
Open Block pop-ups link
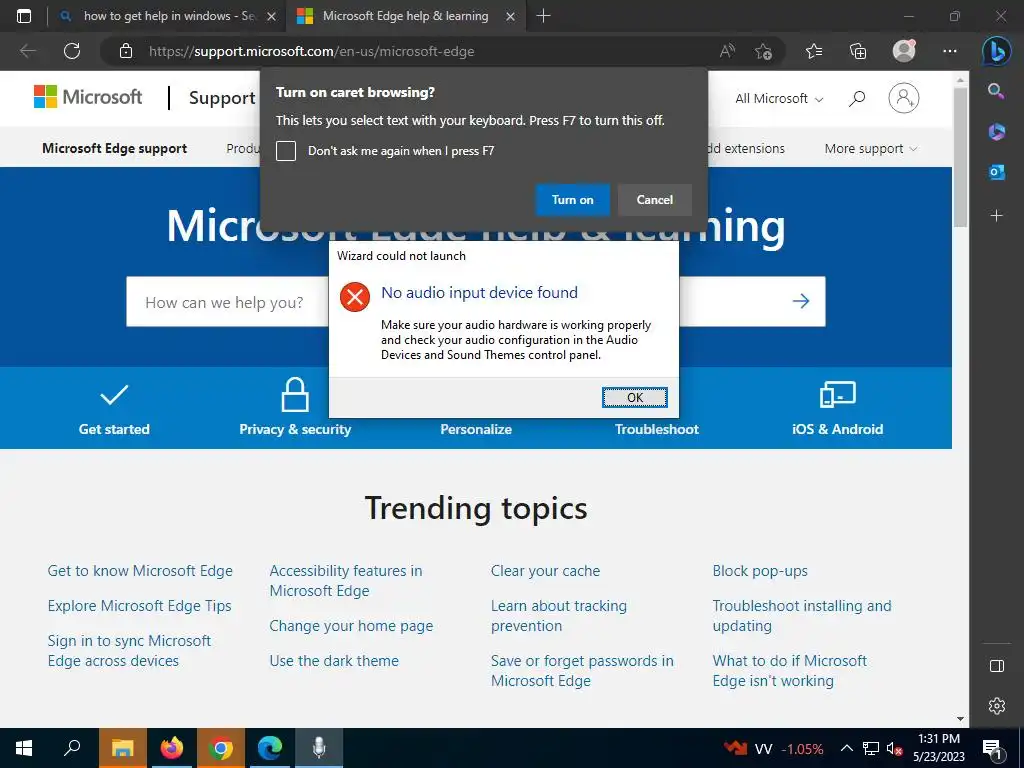(760, 571)
